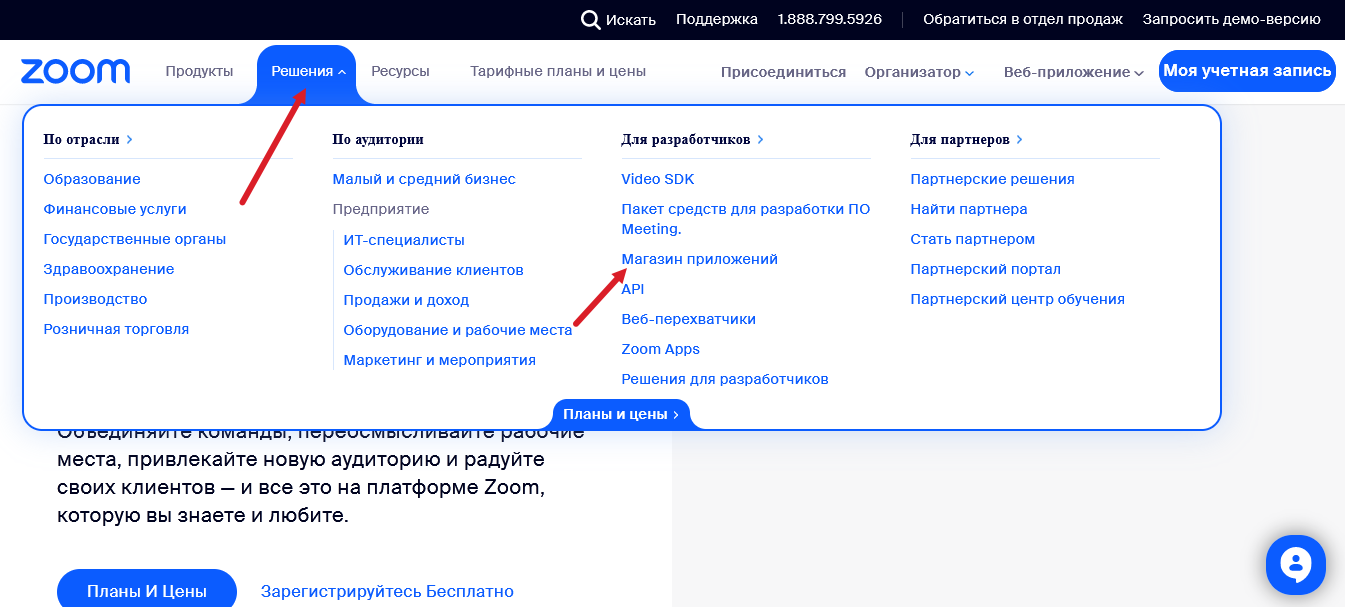Open the Продукты menu
Screen dimensions: 1345x607
click(x=199, y=72)
